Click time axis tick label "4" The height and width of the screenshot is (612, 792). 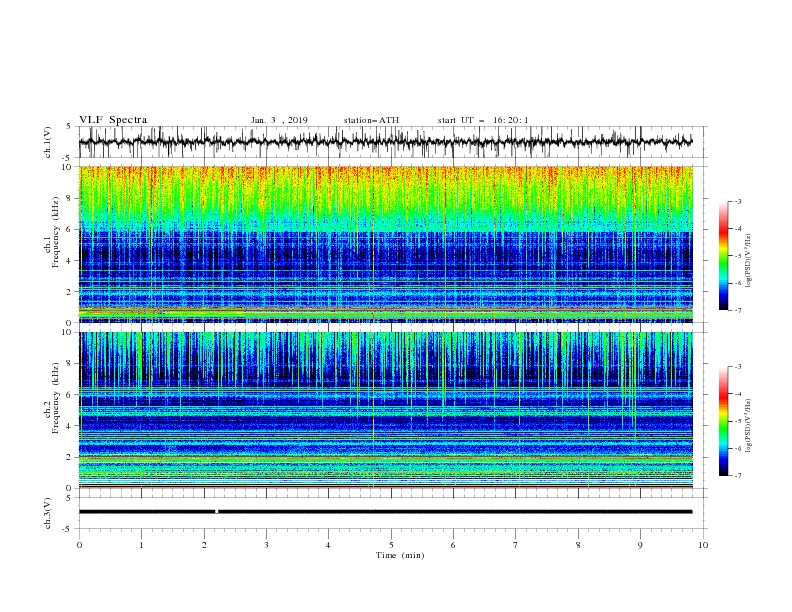click(328, 545)
